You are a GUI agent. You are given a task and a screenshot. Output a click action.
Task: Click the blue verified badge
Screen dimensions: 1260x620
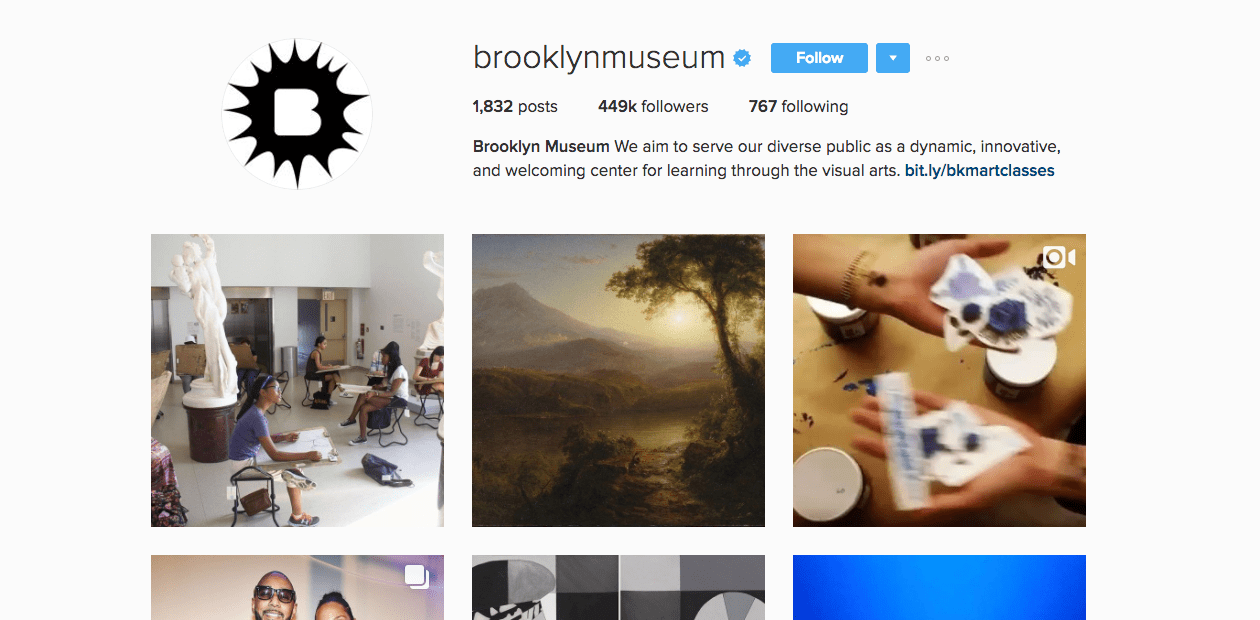pyautogui.click(x=742, y=58)
